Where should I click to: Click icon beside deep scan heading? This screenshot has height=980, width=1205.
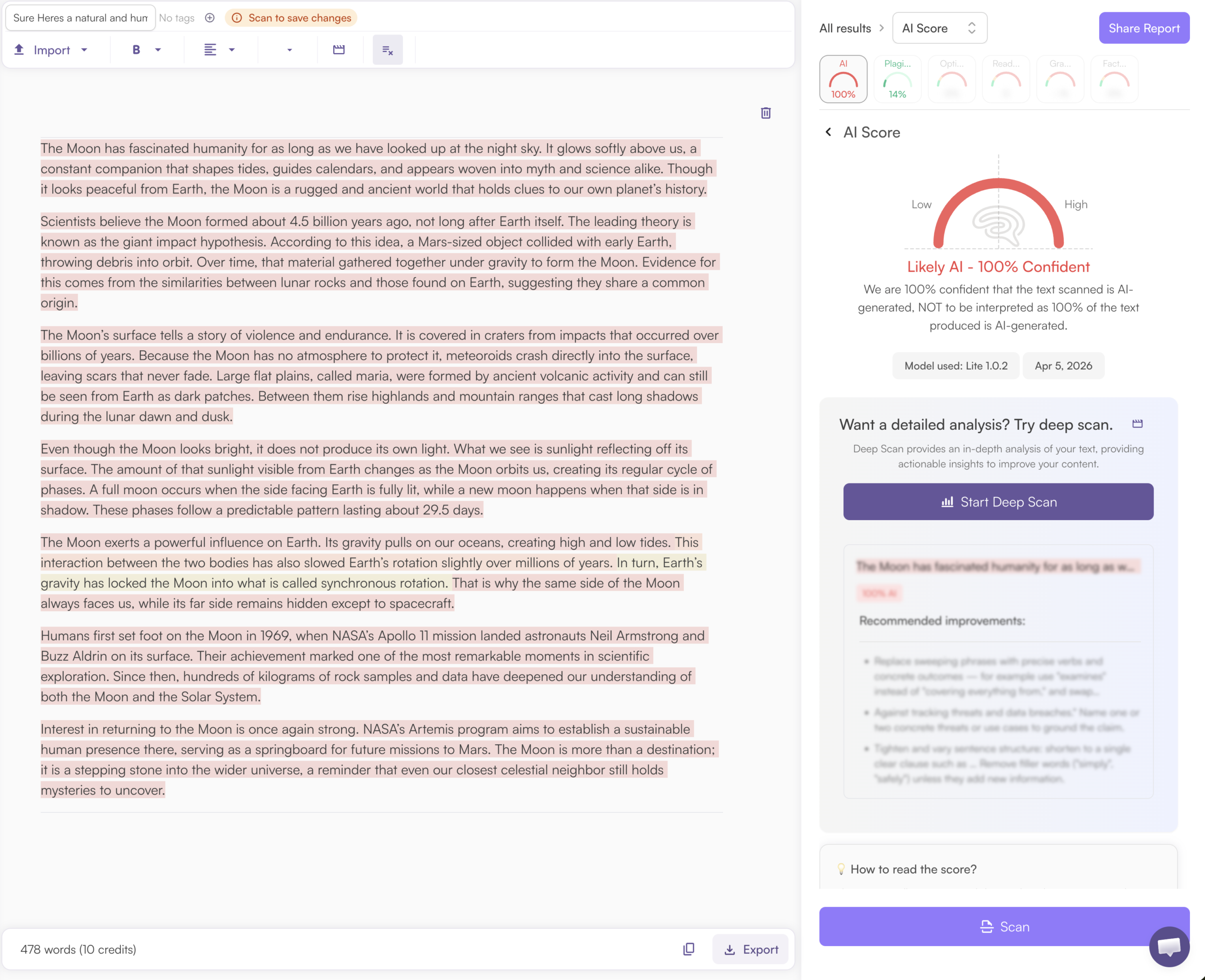tap(1137, 424)
